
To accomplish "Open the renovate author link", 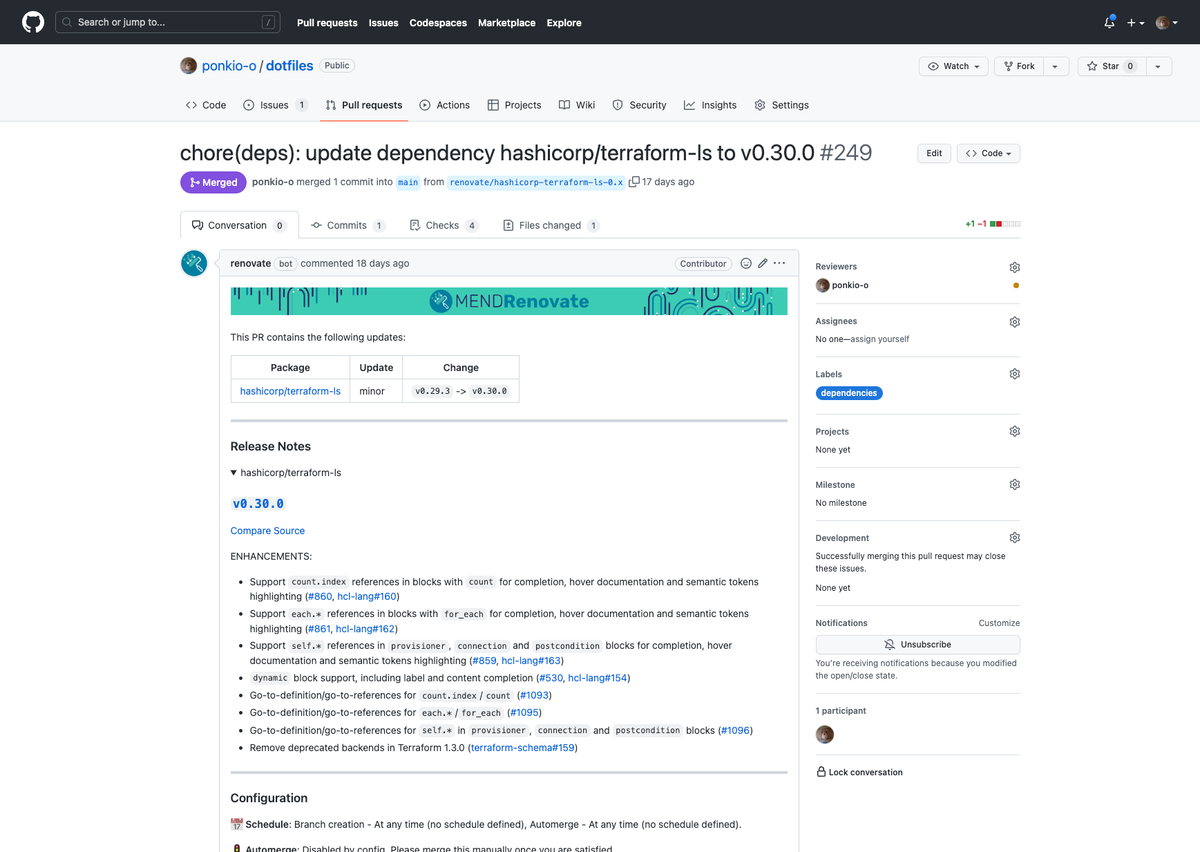I will tap(250, 263).
